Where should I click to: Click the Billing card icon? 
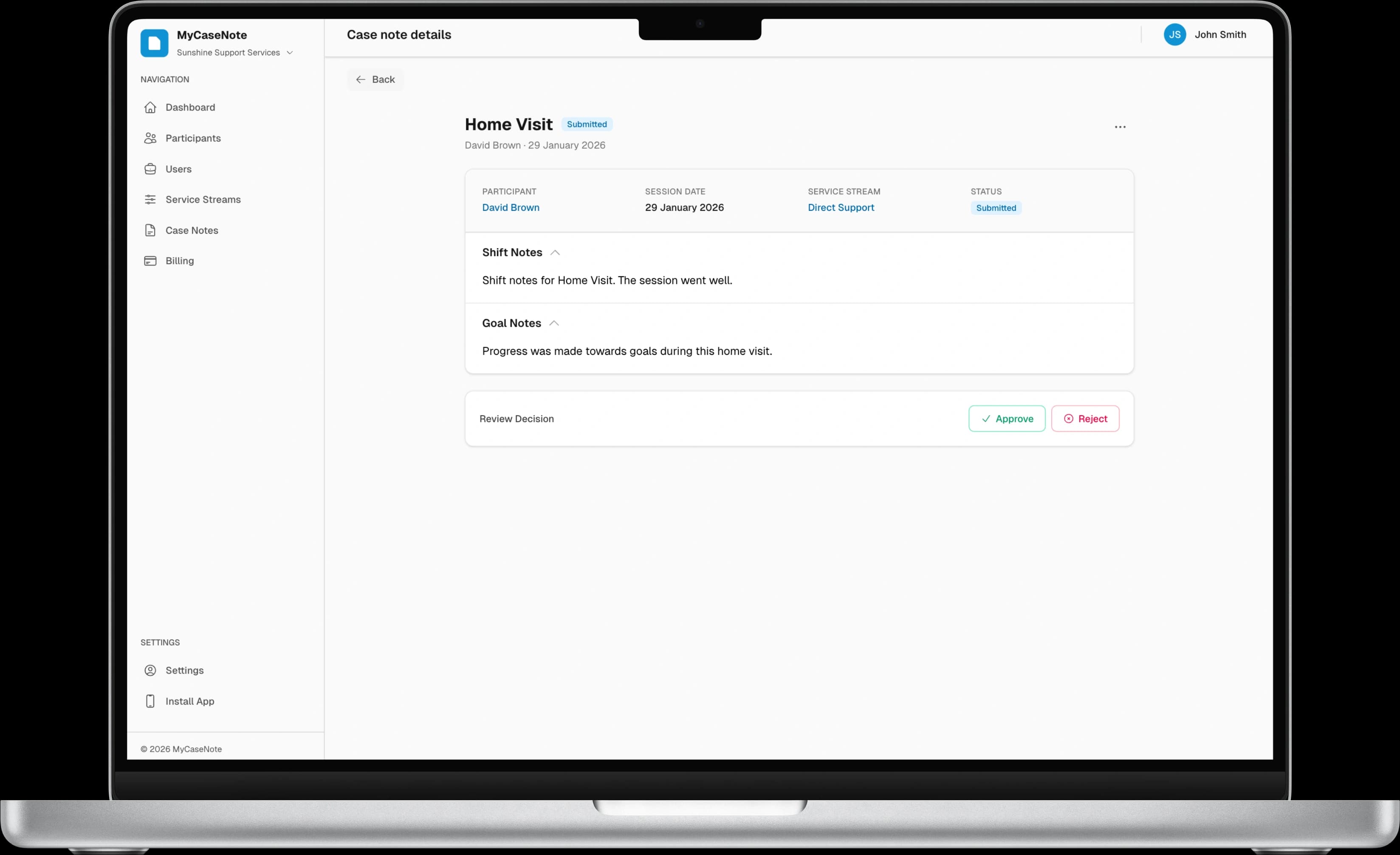(150, 261)
